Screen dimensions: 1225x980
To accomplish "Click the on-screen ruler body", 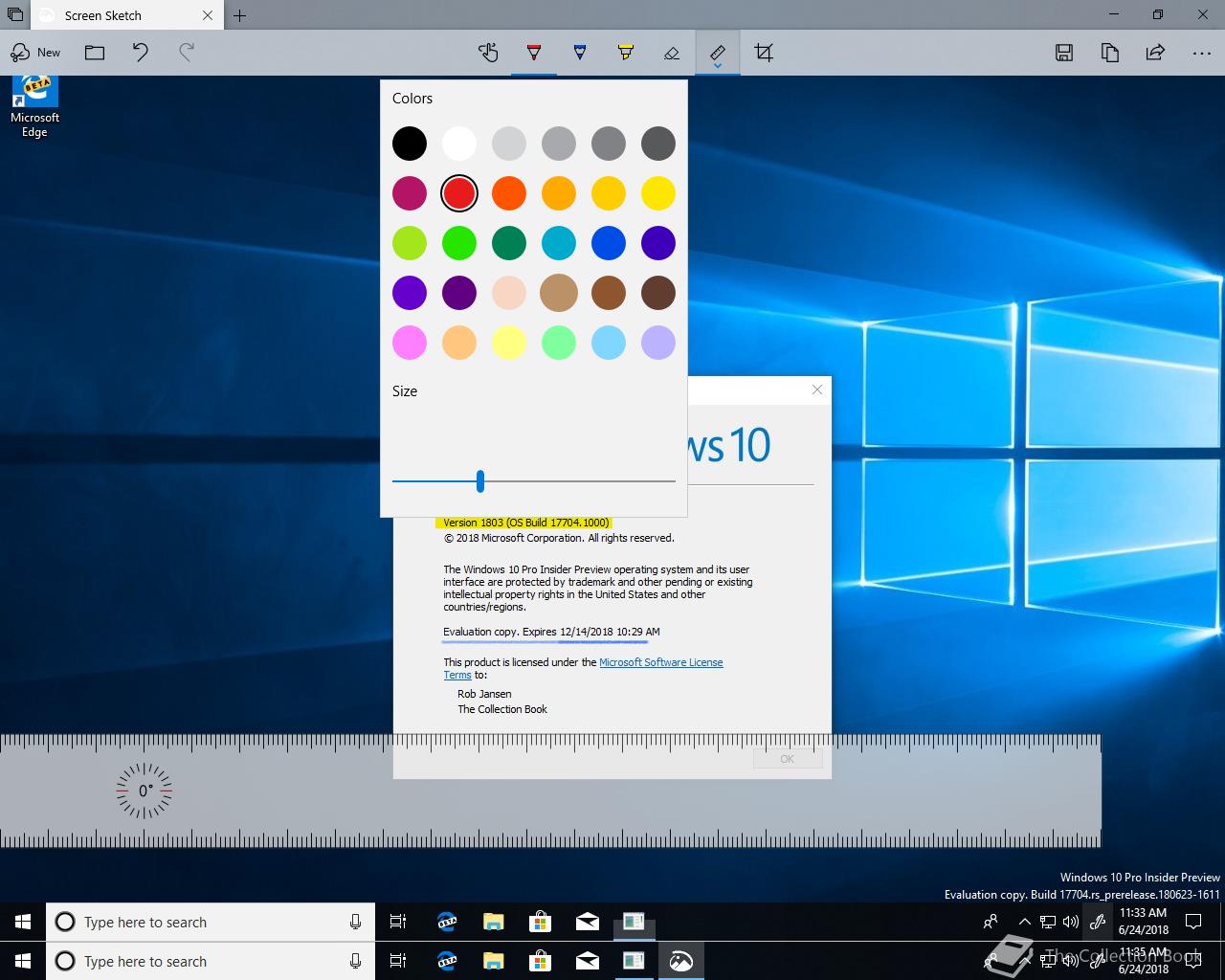I will click(550, 791).
